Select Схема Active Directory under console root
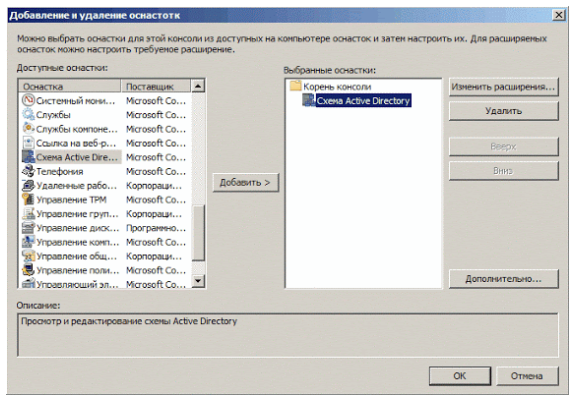Viewport: 577px width, 405px height. click(x=363, y=100)
